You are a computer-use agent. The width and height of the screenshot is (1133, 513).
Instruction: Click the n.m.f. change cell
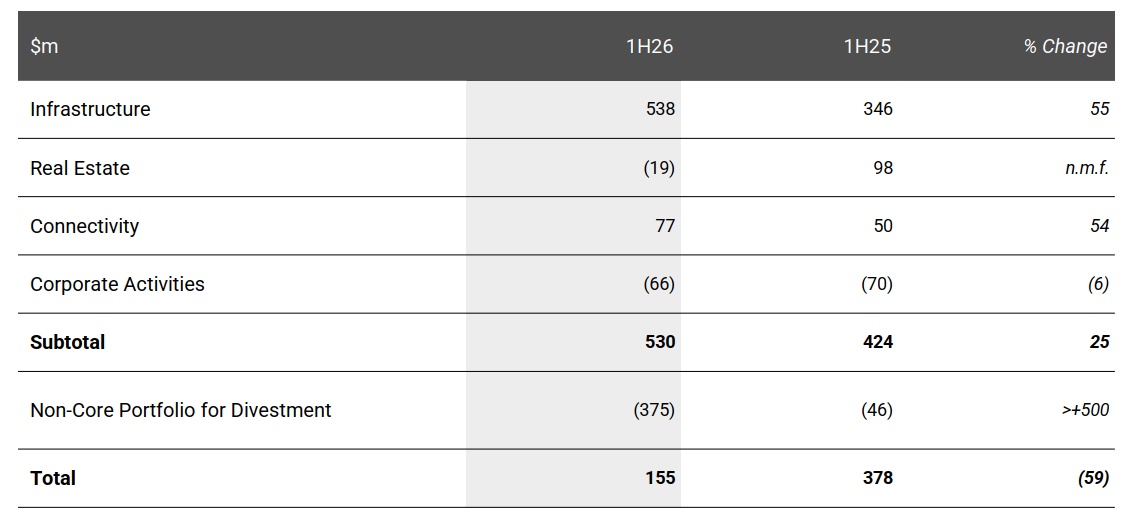(x=1087, y=168)
